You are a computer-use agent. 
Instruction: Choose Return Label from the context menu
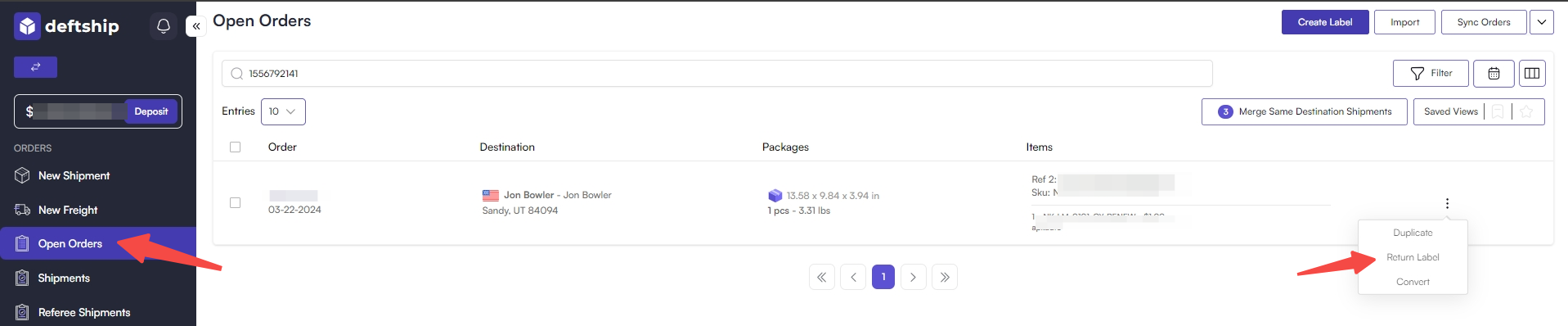[1413, 257]
